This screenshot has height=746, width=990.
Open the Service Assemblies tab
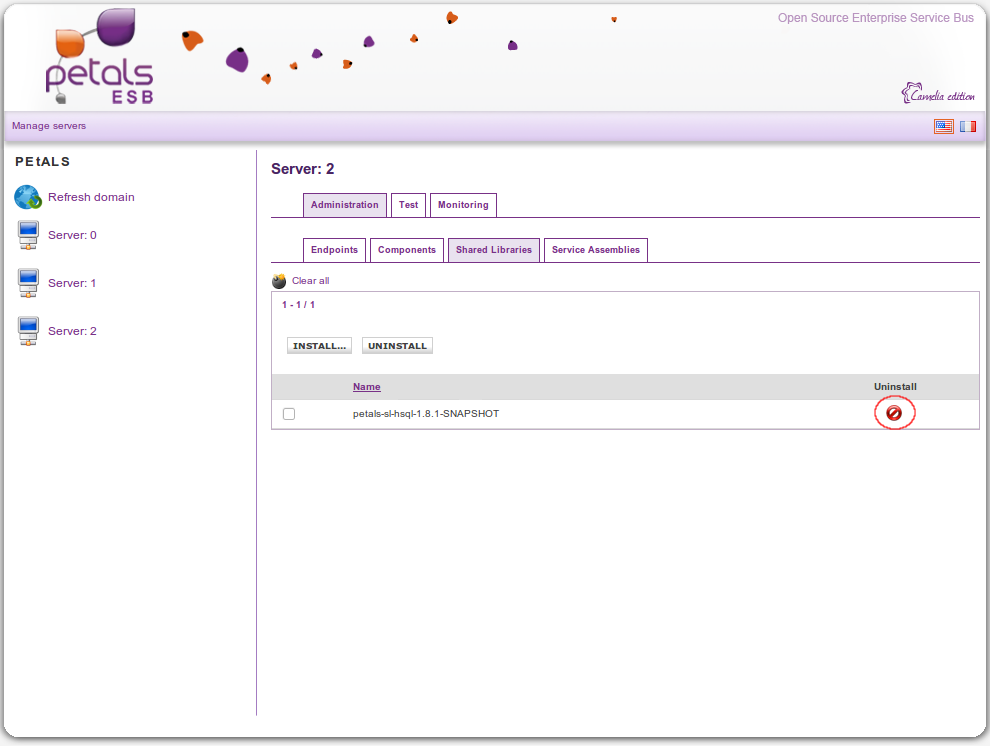(x=595, y=250)
